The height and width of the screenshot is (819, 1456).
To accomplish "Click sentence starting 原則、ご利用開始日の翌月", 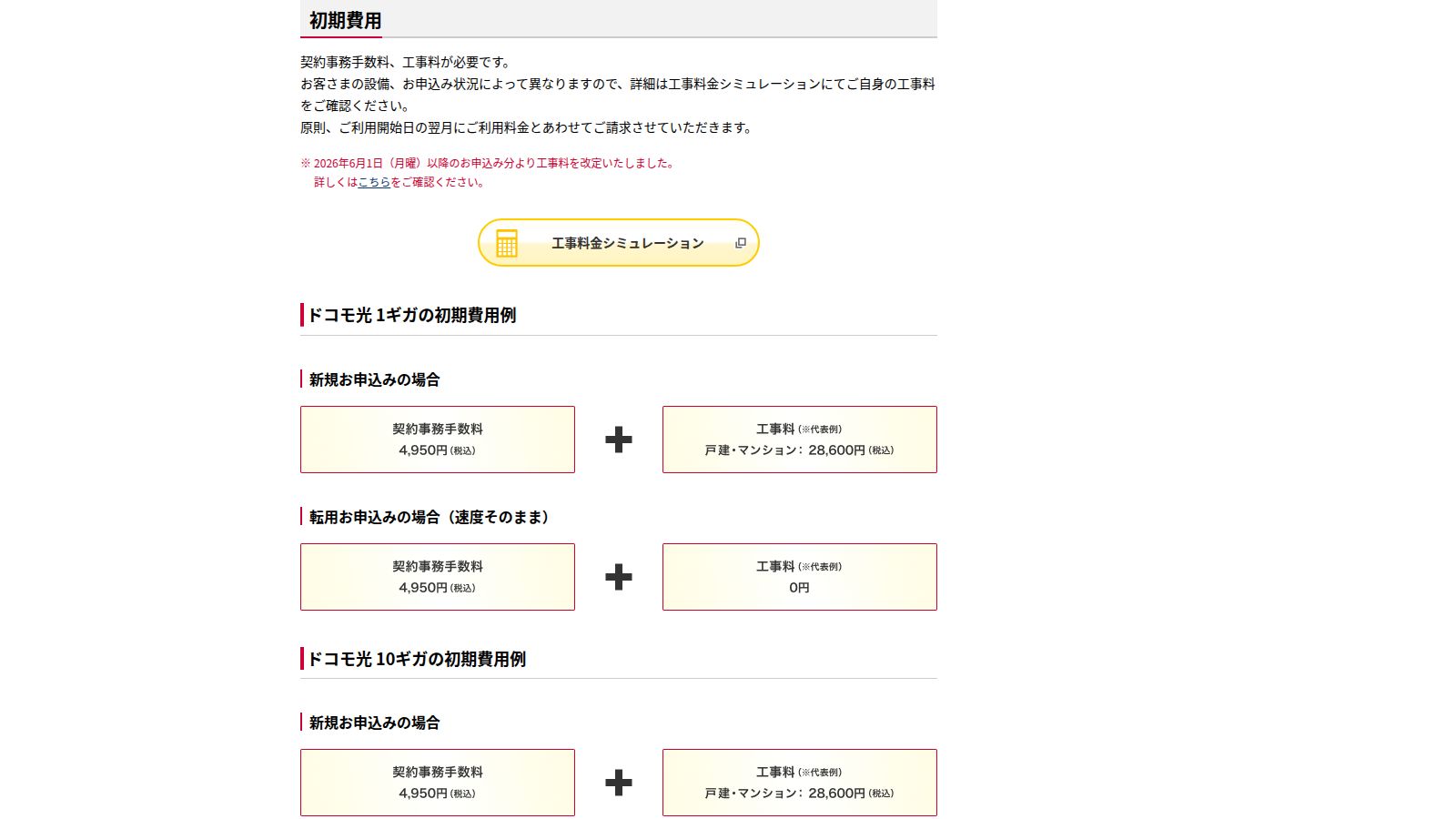I will click(x=527, y=127).
